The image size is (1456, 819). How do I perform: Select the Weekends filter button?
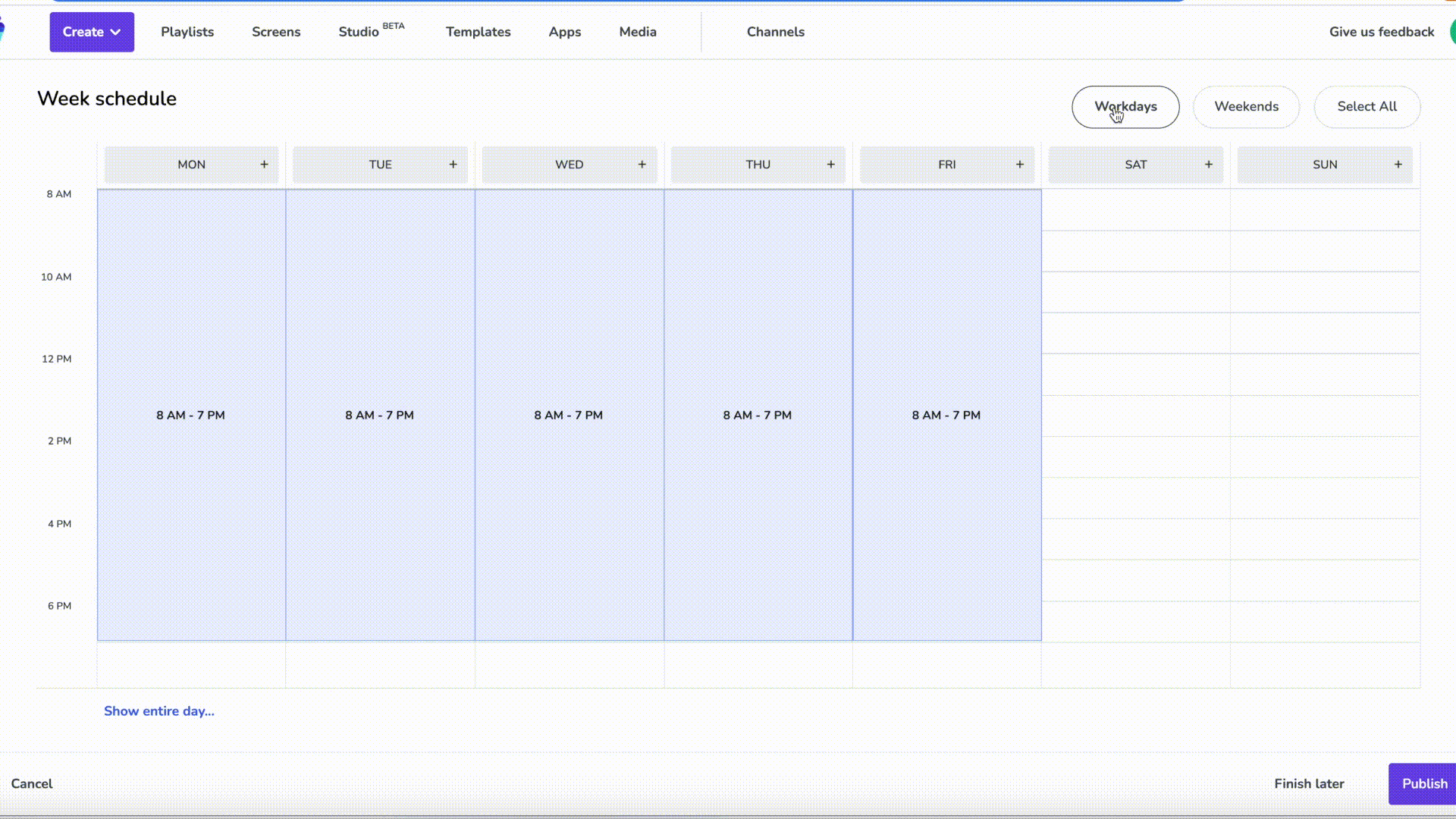click(x=1246, y=106)
